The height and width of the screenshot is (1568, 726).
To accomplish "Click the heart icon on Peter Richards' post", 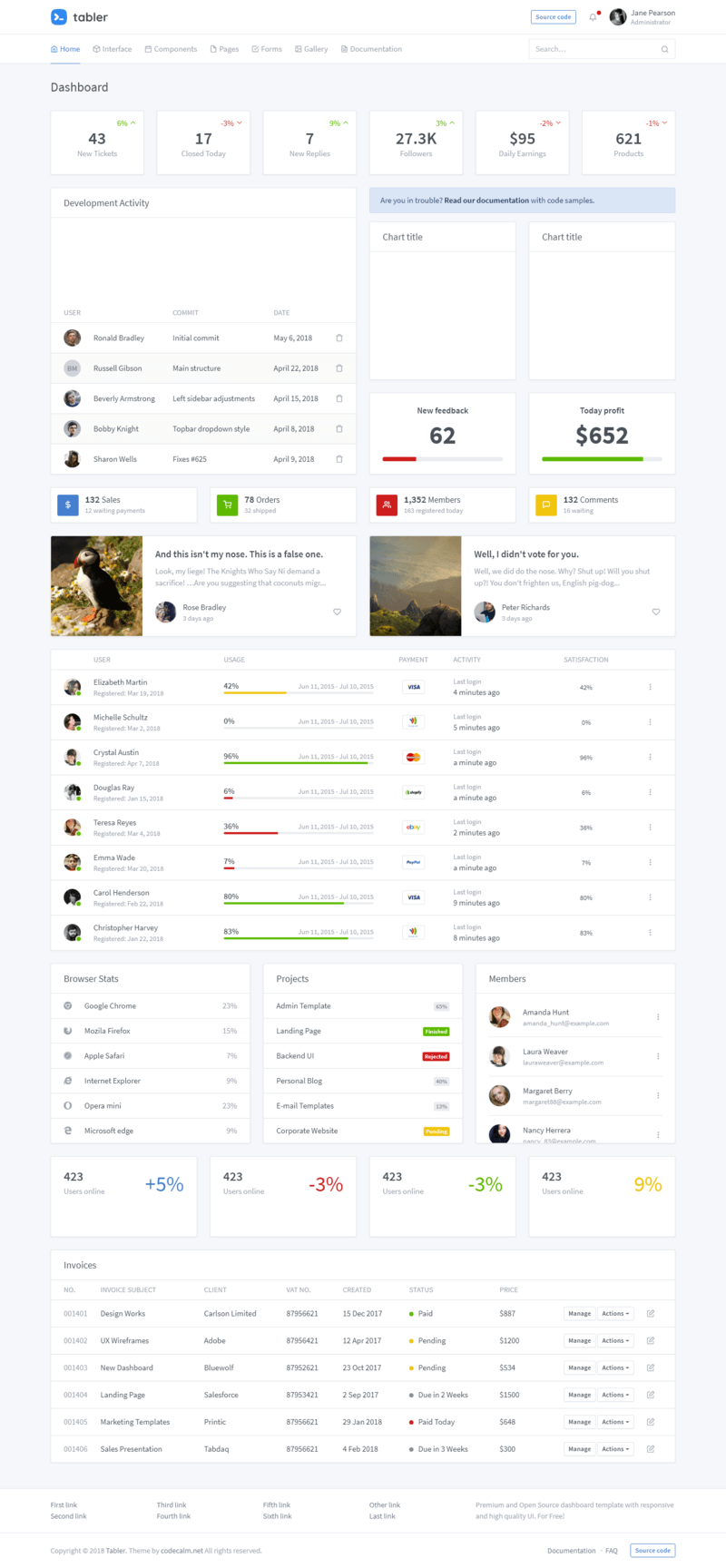I will pos(656,612).
